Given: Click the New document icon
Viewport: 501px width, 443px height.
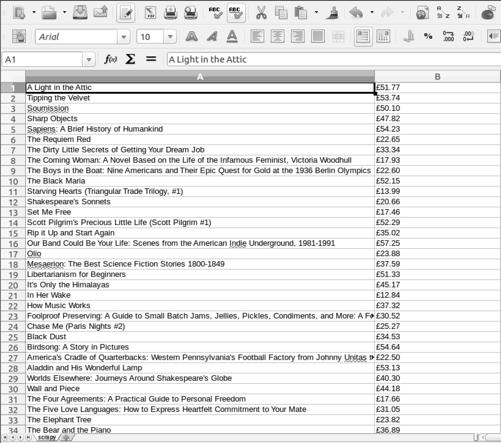Looking at the screenshot, I should click(x=19, y=13).
